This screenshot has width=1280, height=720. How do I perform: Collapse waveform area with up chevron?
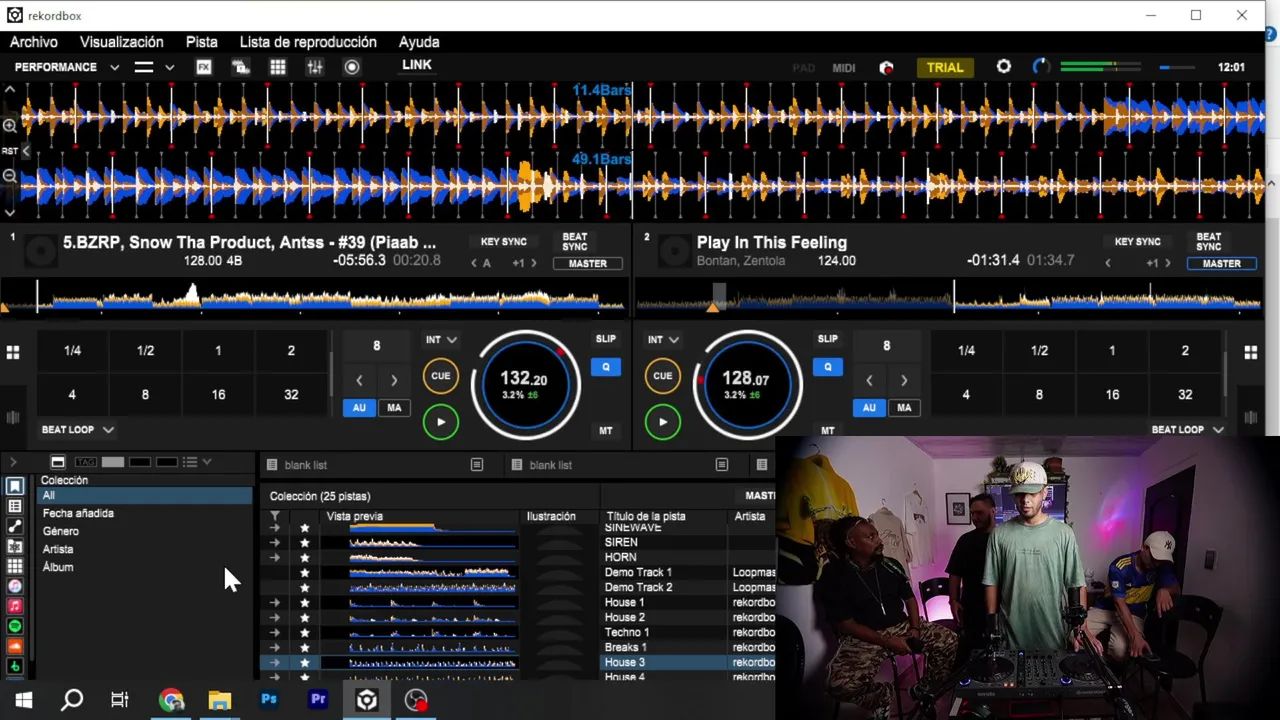point(10,90)
